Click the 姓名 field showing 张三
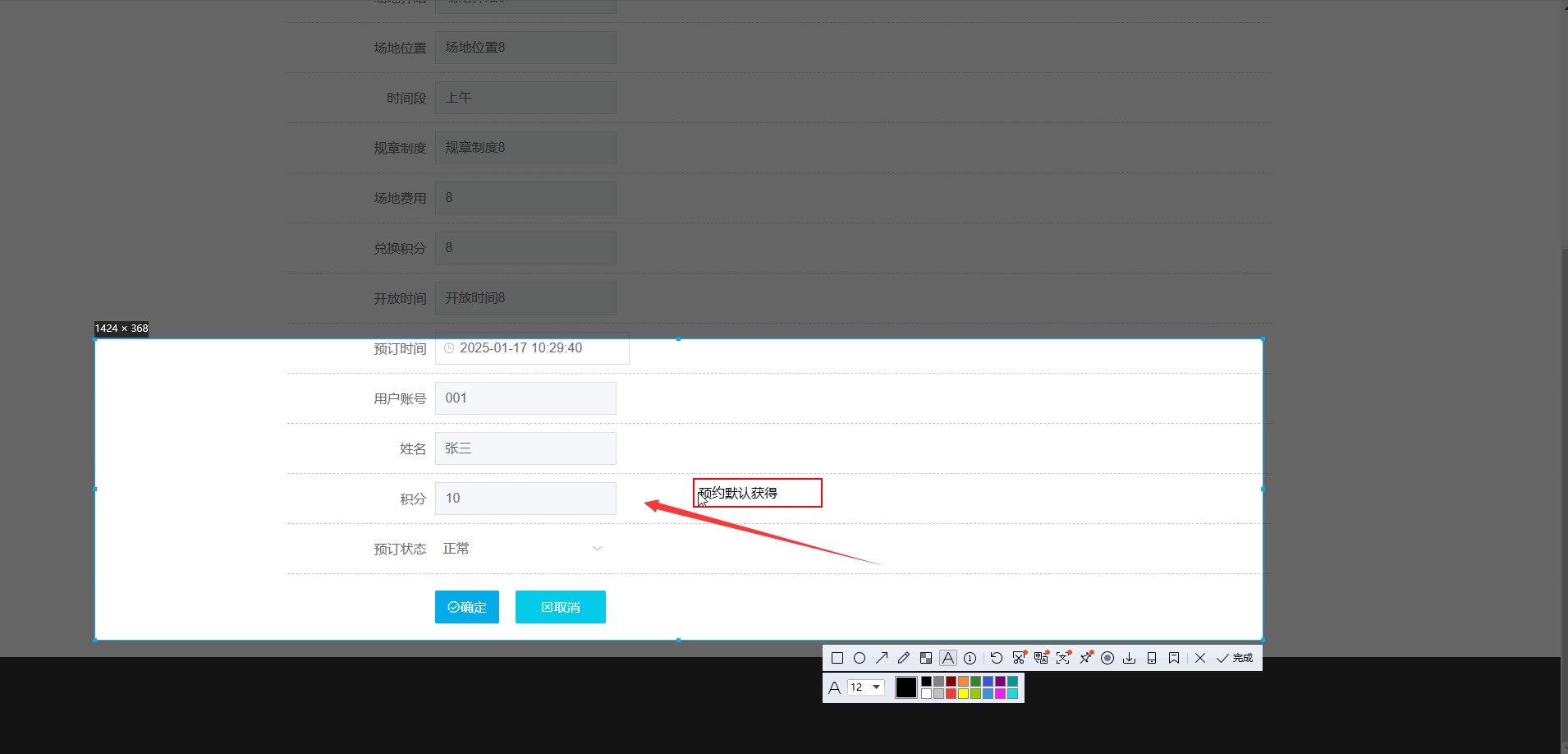This screenshot has height=754, width=1568. [525, 448]
